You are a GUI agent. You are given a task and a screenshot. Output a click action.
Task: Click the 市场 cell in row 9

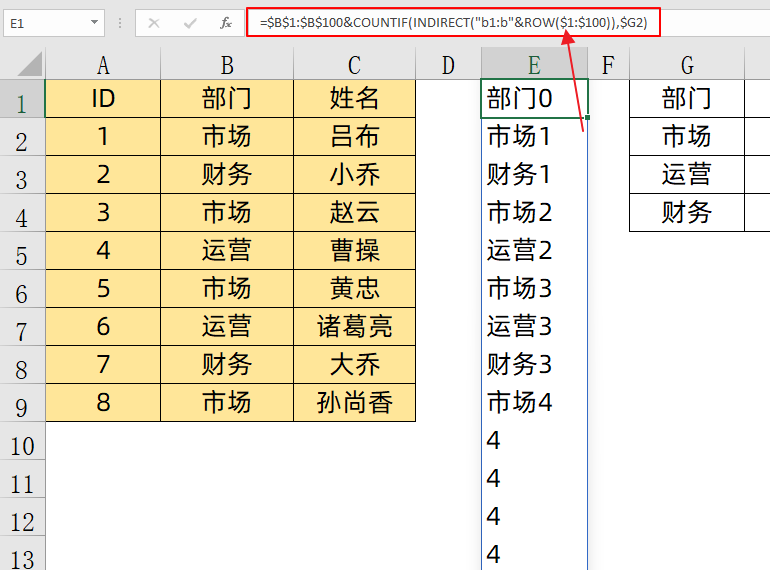pos(227,403)
